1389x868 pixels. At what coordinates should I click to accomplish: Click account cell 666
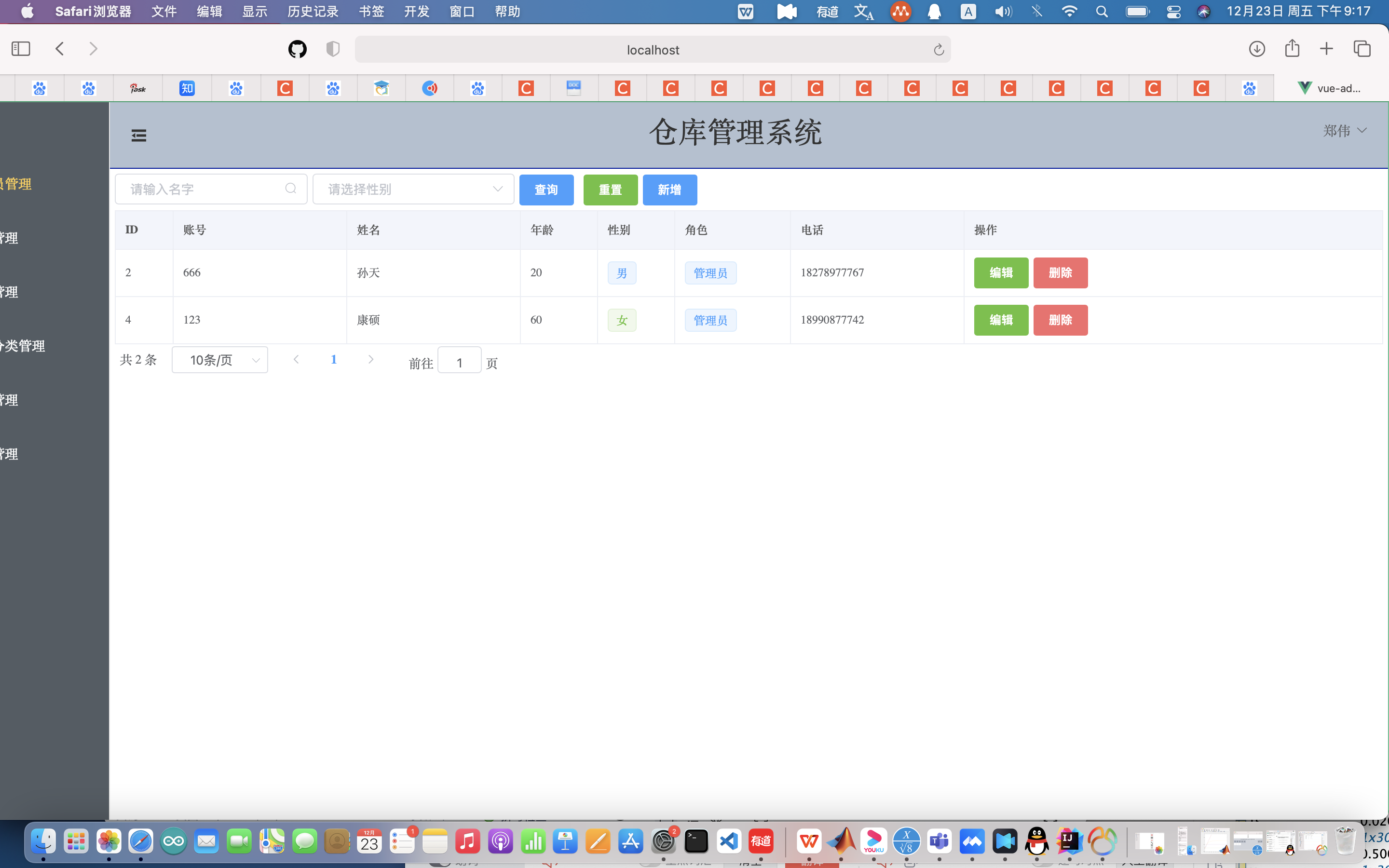(x=191, y=272)
